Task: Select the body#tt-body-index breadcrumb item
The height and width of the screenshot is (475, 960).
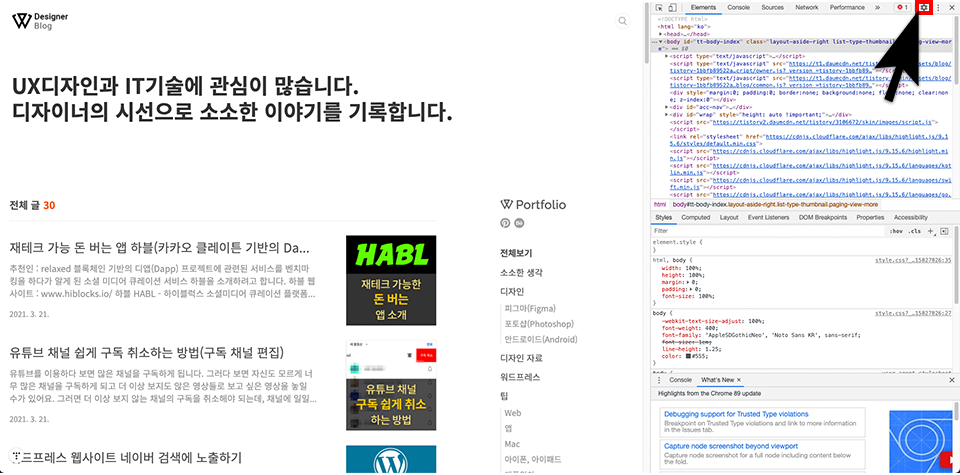Action: pyautogui.click(x=775, y=204)
